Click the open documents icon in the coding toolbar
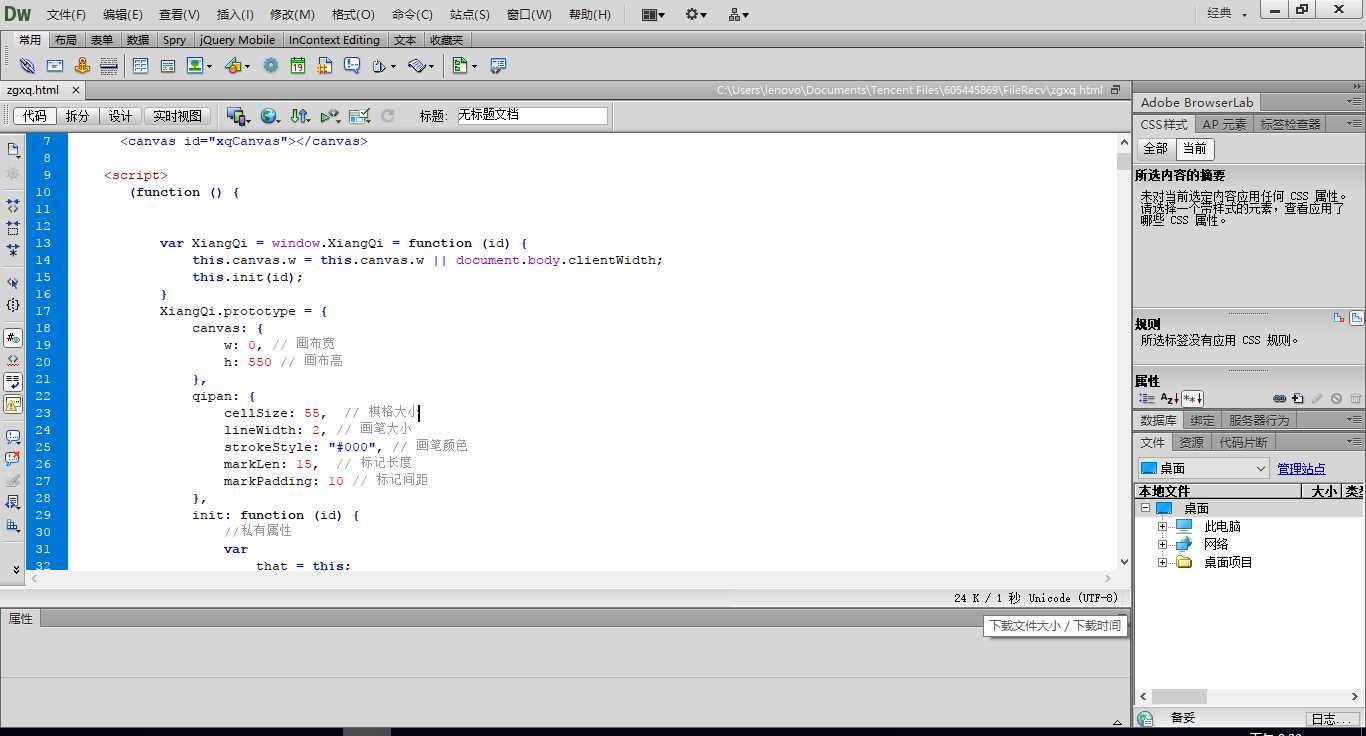The width and height of the screenshot is (1366, 736). (14, 149)
